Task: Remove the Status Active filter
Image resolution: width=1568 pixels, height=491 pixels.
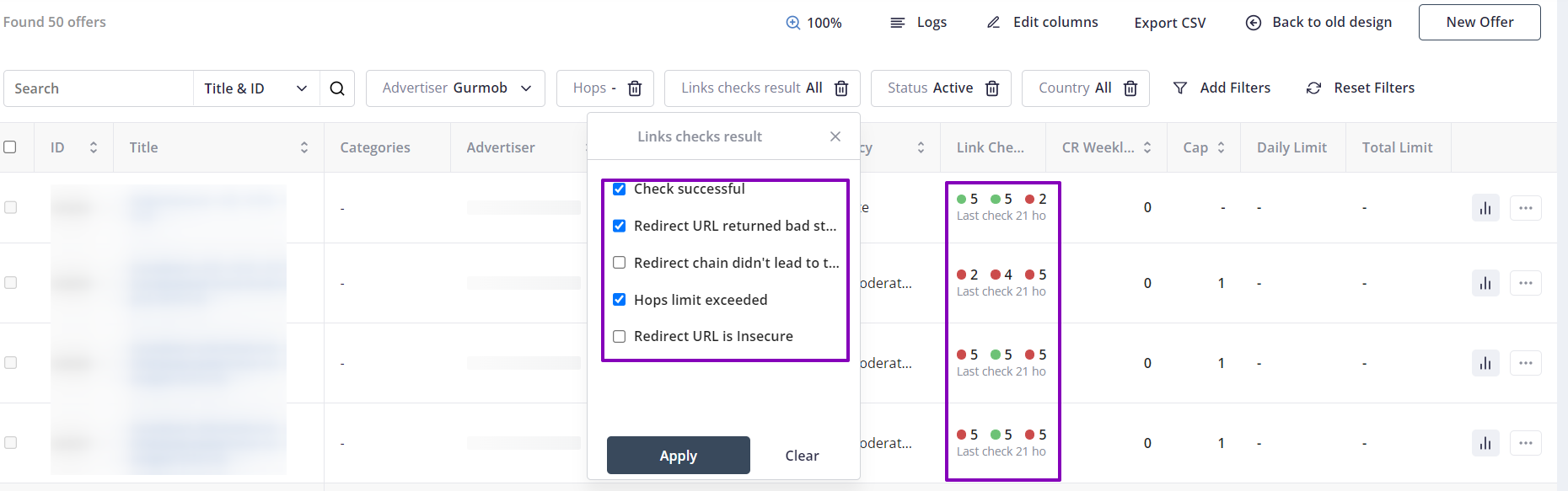Action: 992,88
